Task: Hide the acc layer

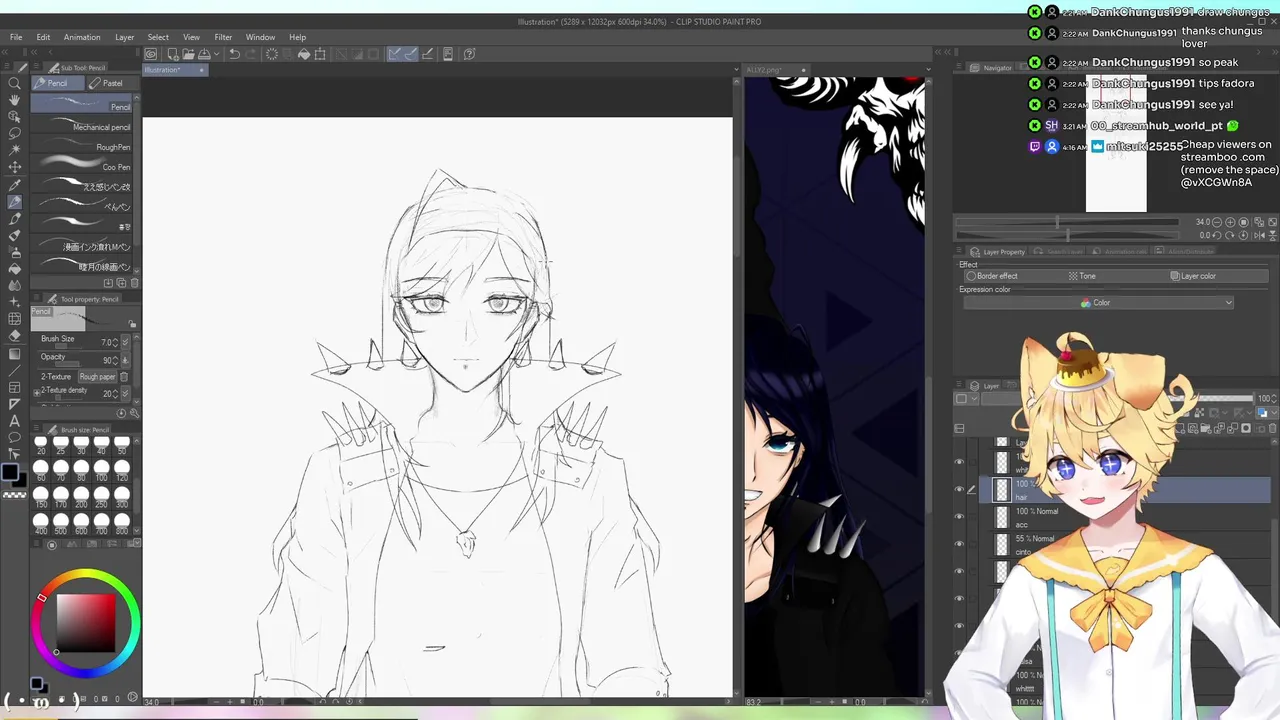Action: (x=959, y=517)
